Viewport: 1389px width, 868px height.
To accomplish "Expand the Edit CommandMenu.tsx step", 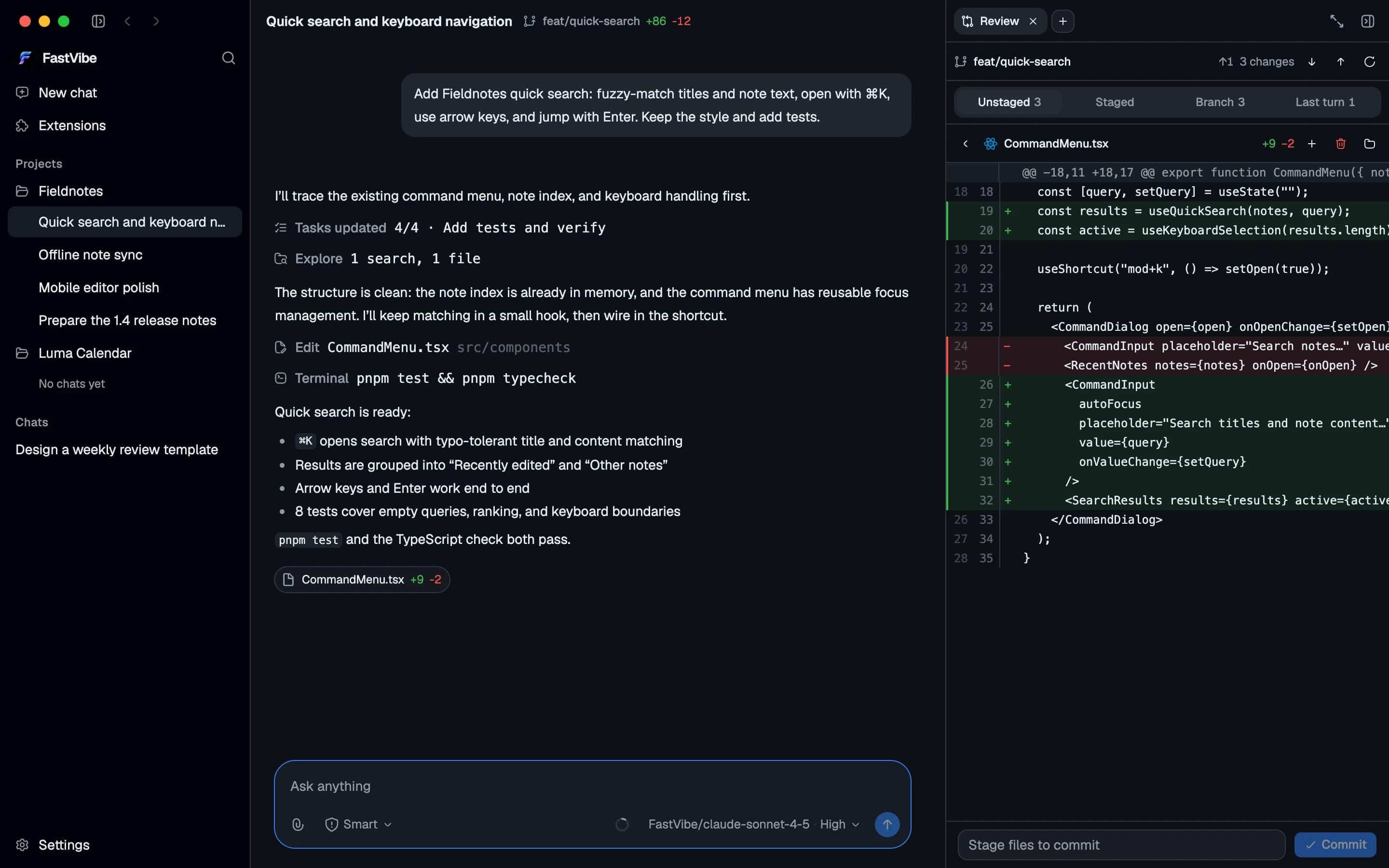I will 422,347.
